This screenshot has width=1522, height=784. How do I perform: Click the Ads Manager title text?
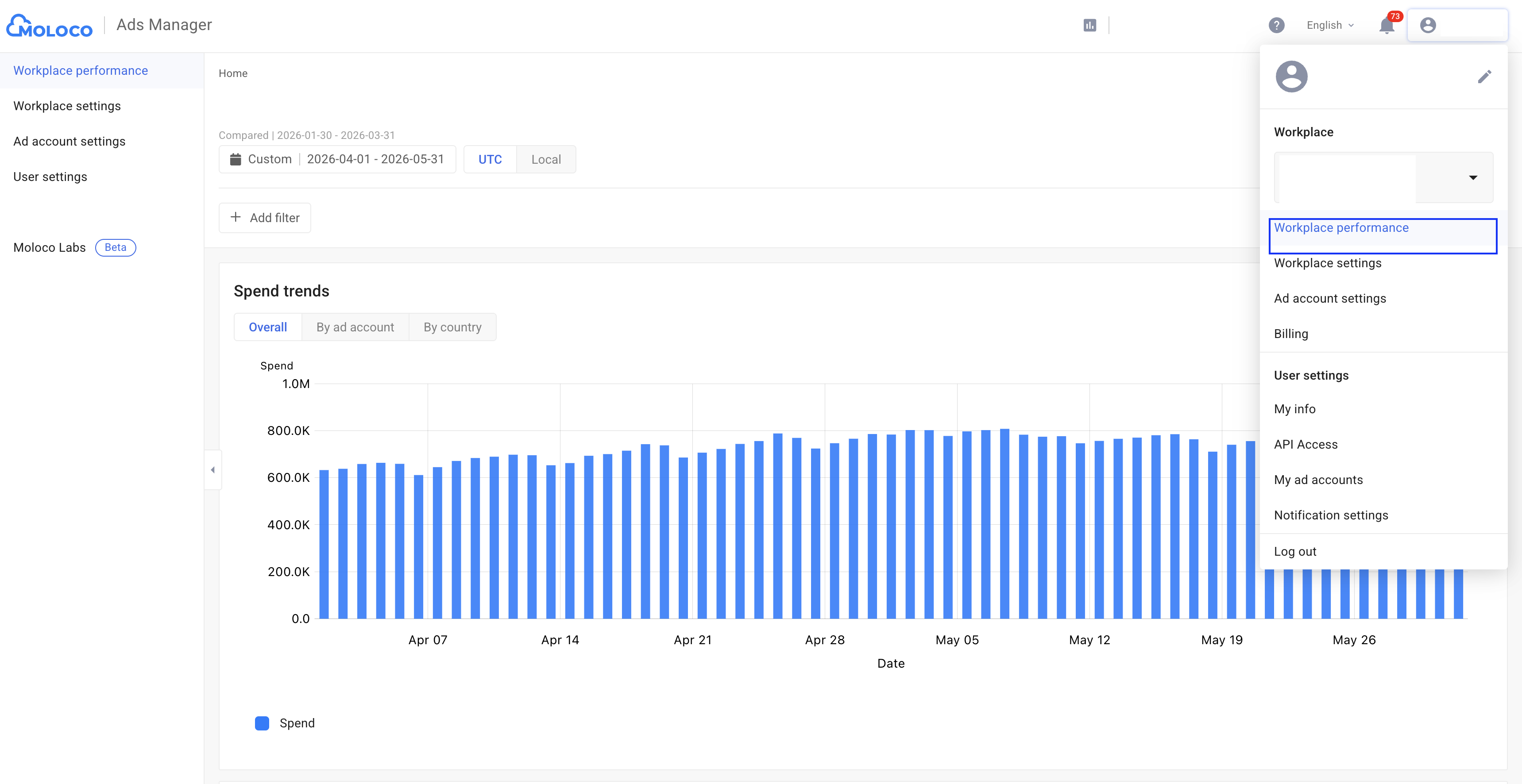click(164, 25)
